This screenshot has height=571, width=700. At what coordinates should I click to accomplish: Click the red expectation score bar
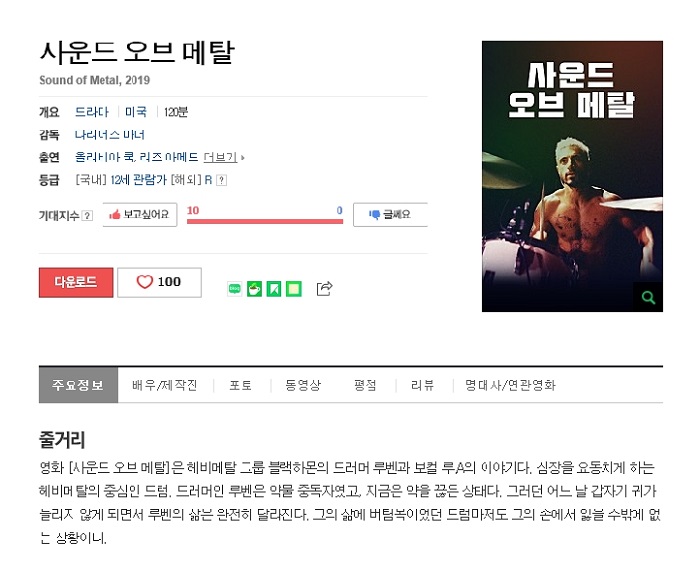265,221
